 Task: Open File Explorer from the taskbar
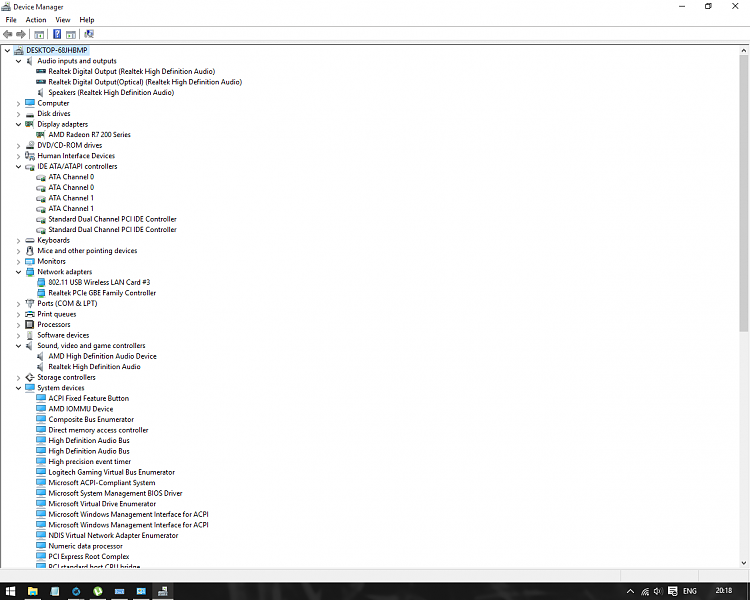[x=33, y=591]
